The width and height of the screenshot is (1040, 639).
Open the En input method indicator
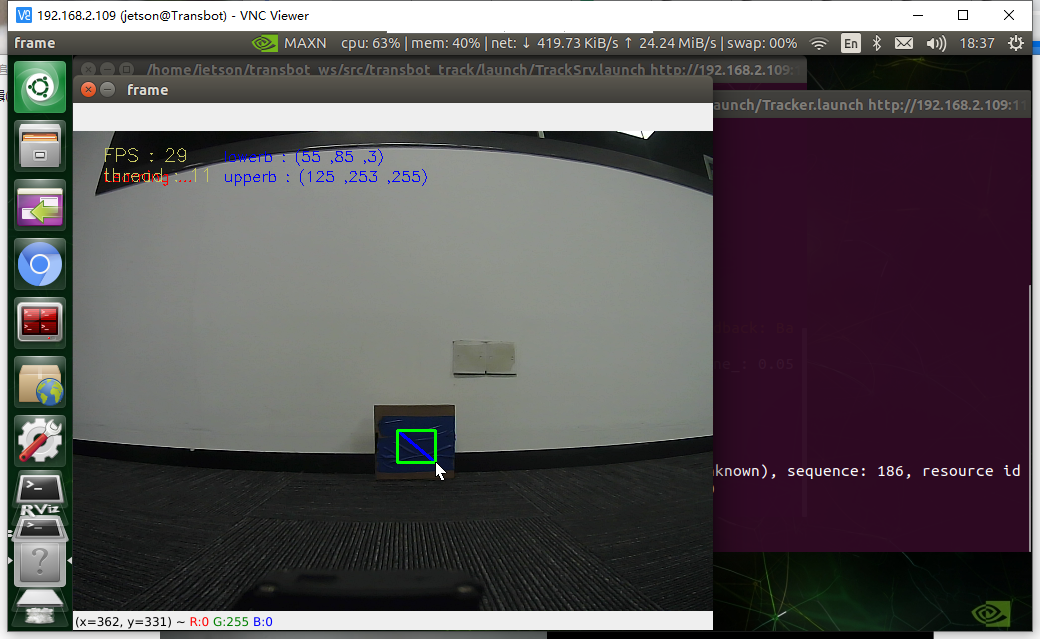tap(850, 44)
